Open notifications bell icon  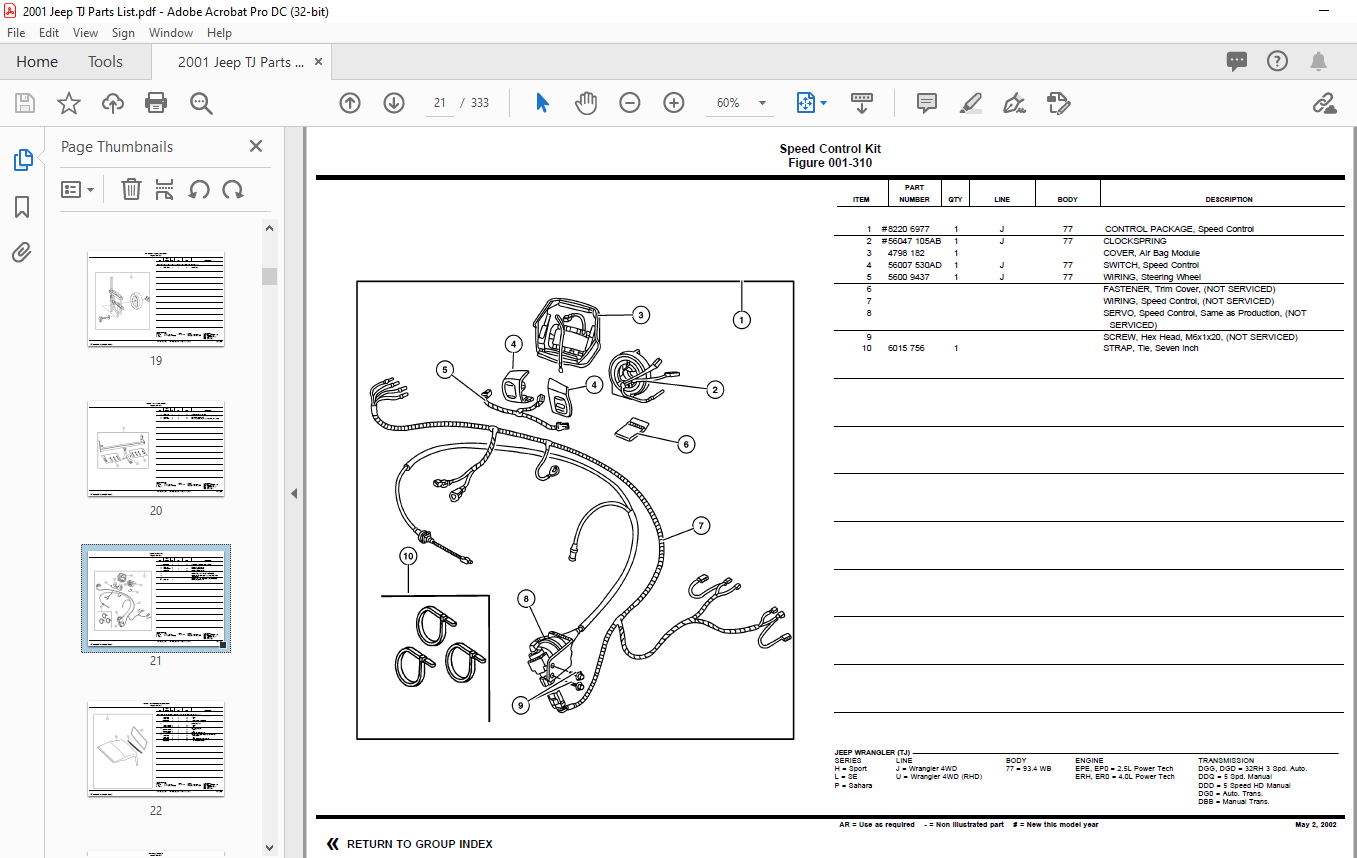(1319, 62)
